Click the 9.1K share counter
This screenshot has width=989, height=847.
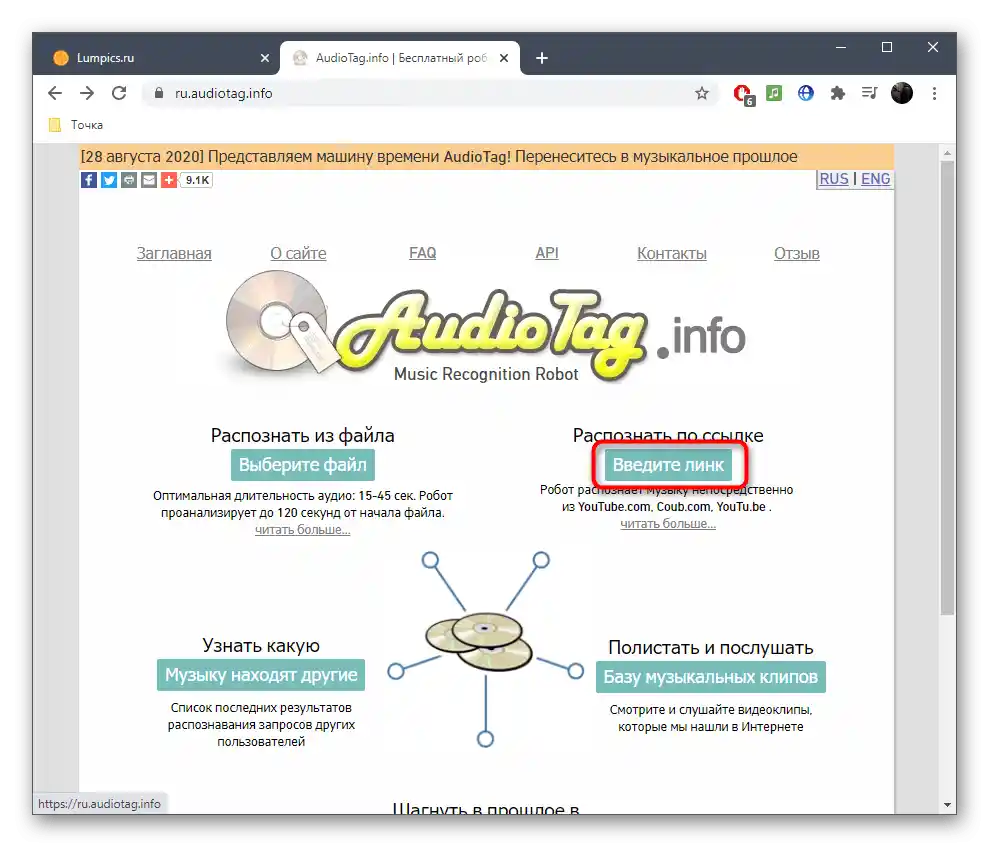coord(197,180)
